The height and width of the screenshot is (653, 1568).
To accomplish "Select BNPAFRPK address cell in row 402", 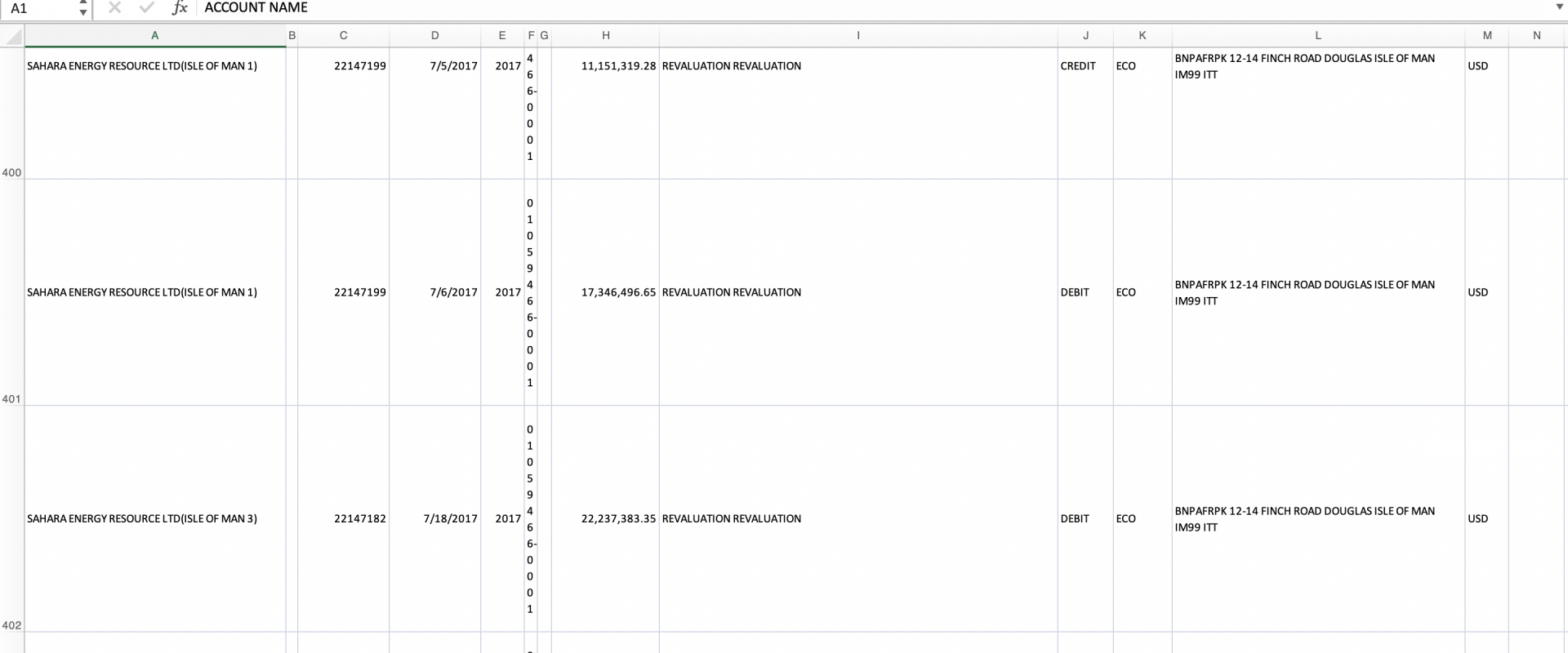I will (x=1318, y=518).
